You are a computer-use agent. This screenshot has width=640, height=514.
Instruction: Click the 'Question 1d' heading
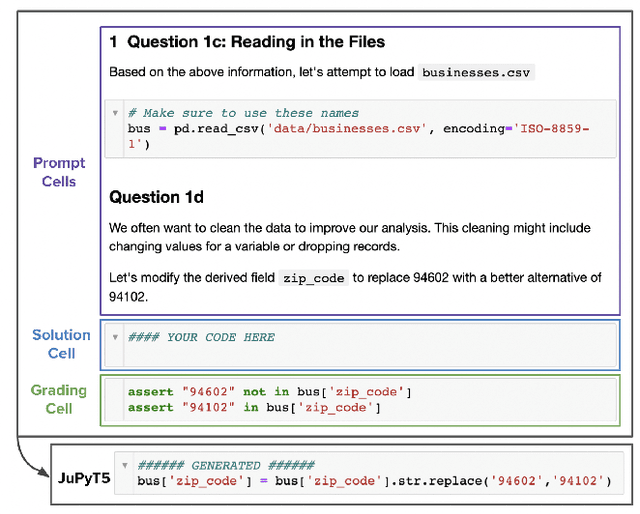155,196
